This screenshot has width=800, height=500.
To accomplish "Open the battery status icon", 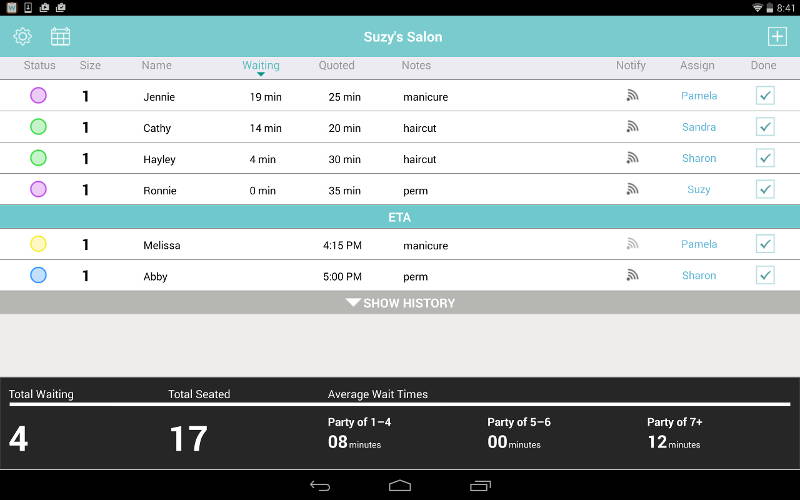I will point(769,8).
